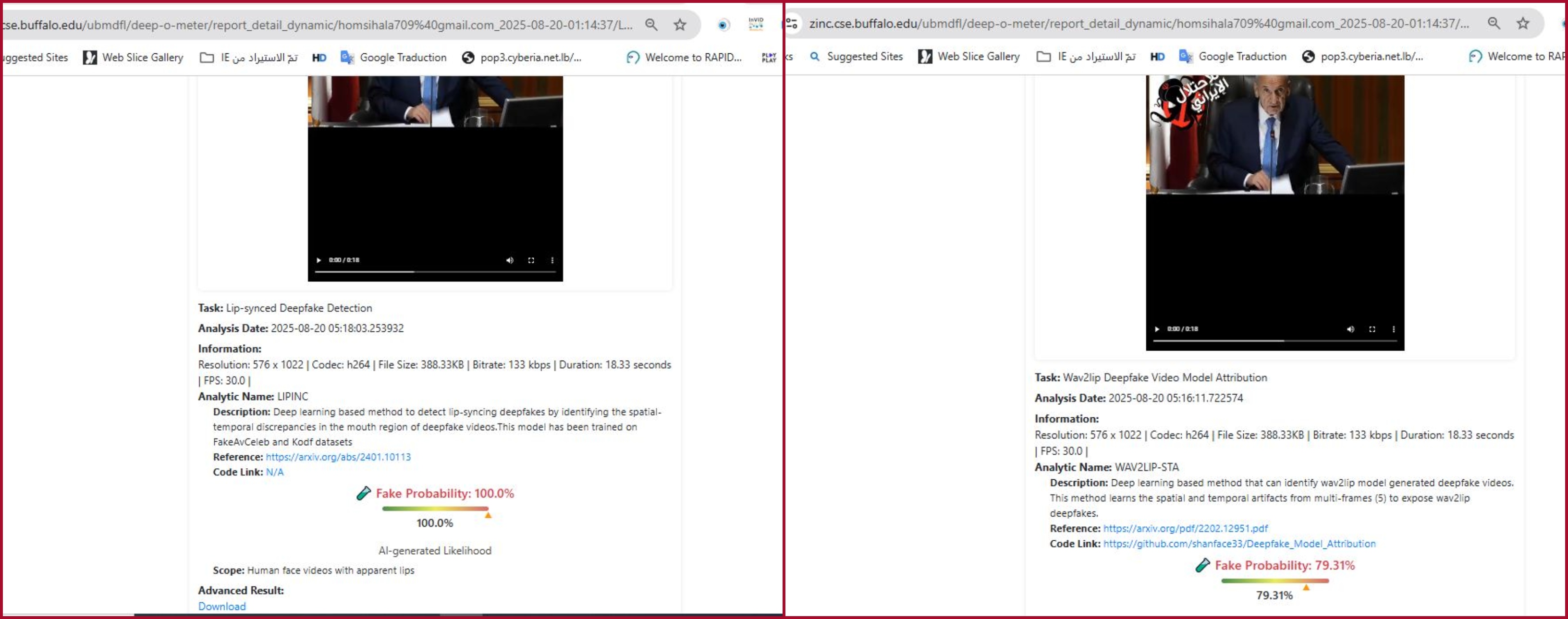The height and width of the screenshot is (619, 1568).
Task: Mute the left video volume
Action: [x=510, y=260]
